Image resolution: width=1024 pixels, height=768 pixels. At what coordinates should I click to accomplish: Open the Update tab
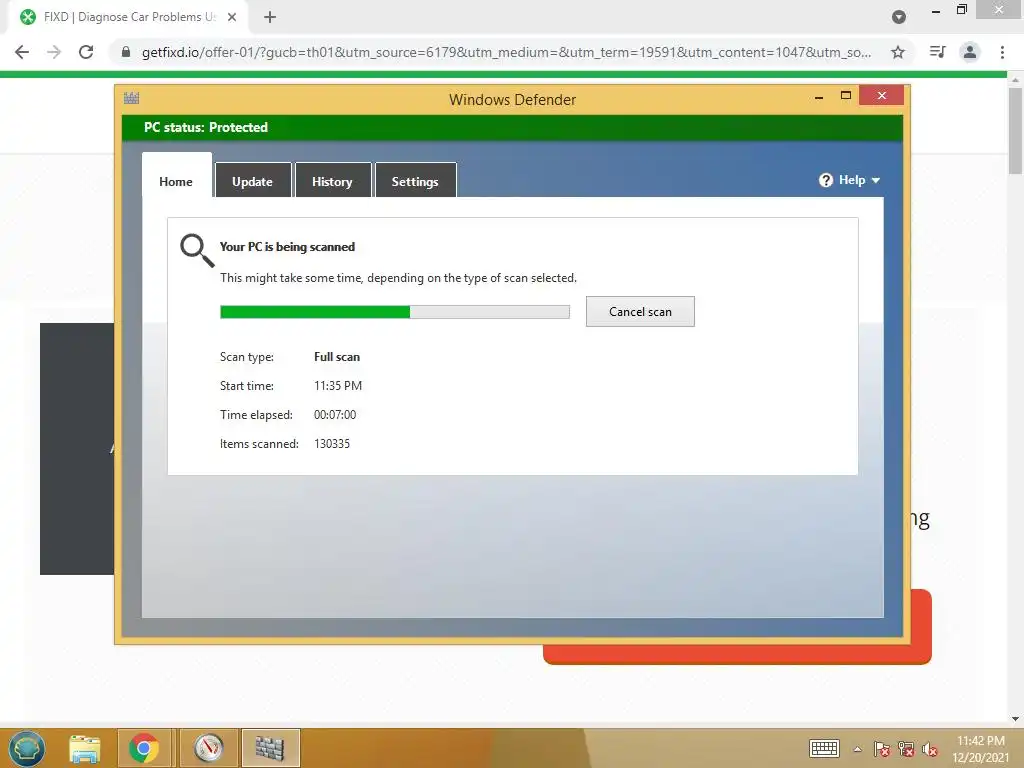pyautogui.click(x=252, y=181)
